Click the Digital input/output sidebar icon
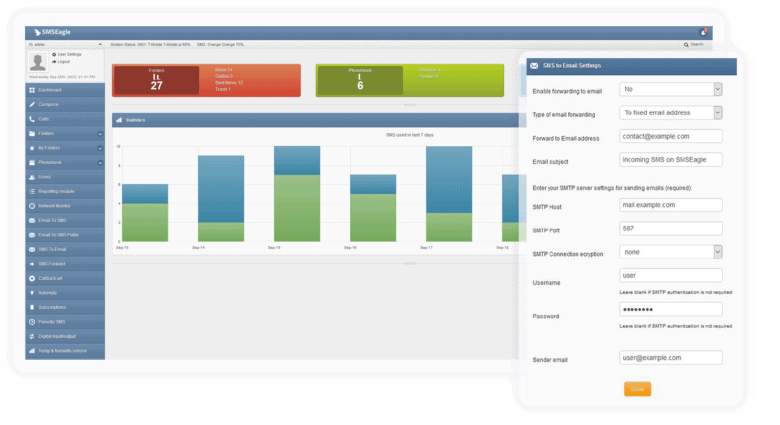 (x=31, y=335)
